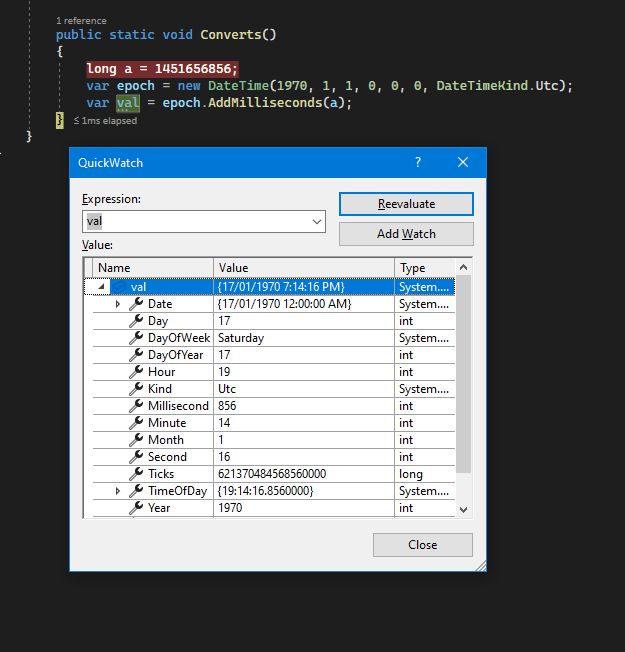Open the Expression combo box dropdown arrow

tap(317, 222)
